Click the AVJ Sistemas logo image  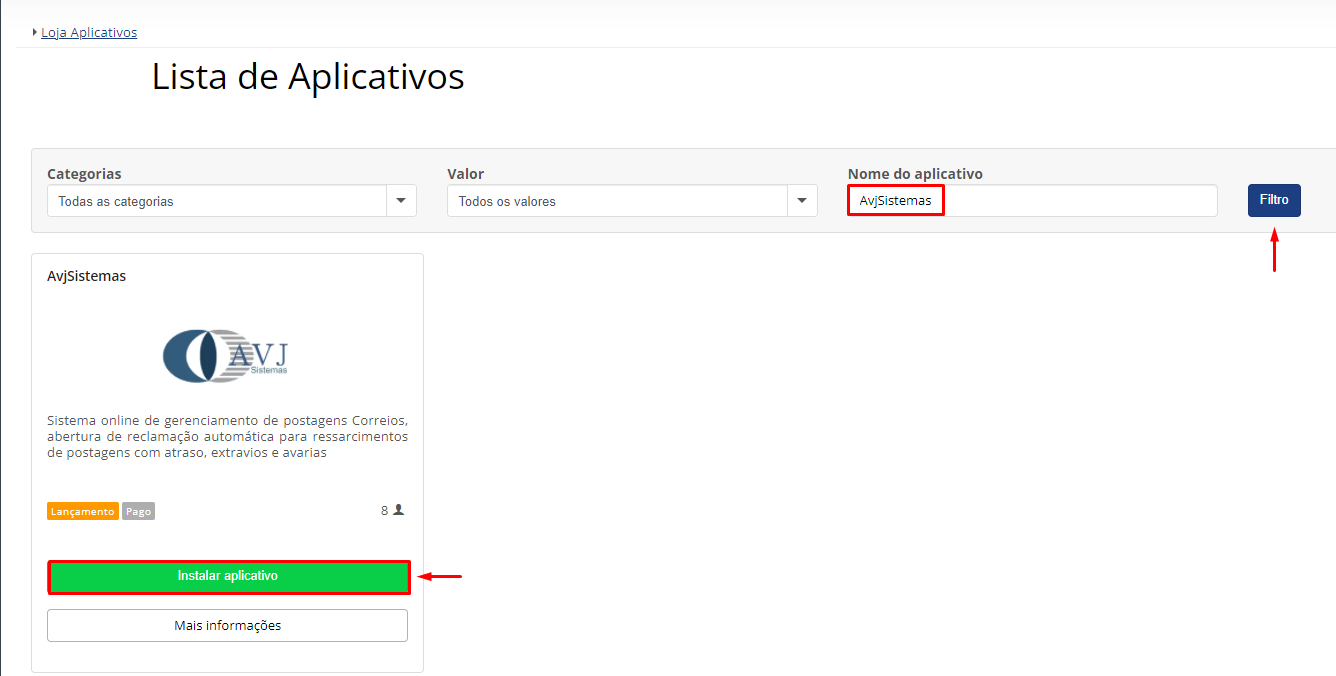pos(227,355)
